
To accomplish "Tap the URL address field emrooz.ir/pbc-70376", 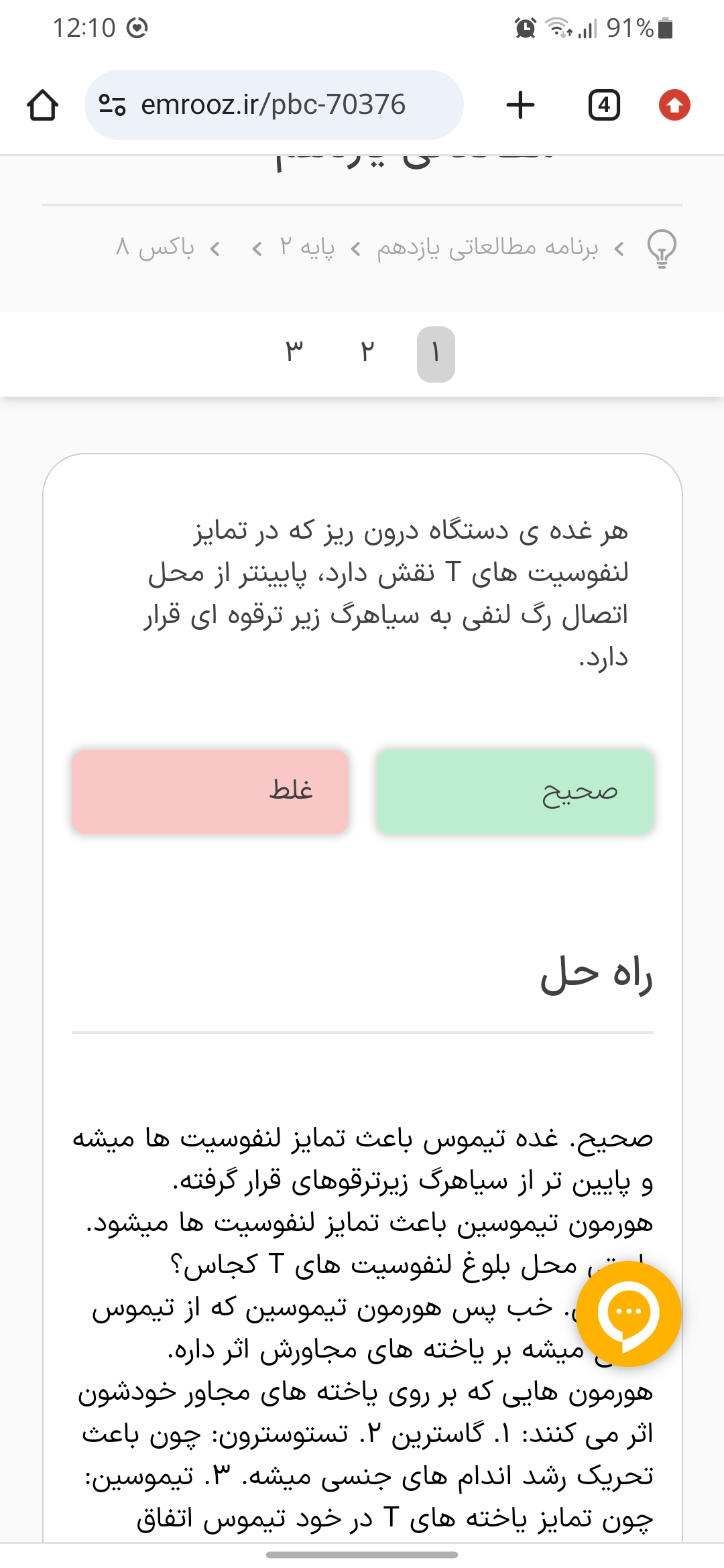I will click(273, 105).
